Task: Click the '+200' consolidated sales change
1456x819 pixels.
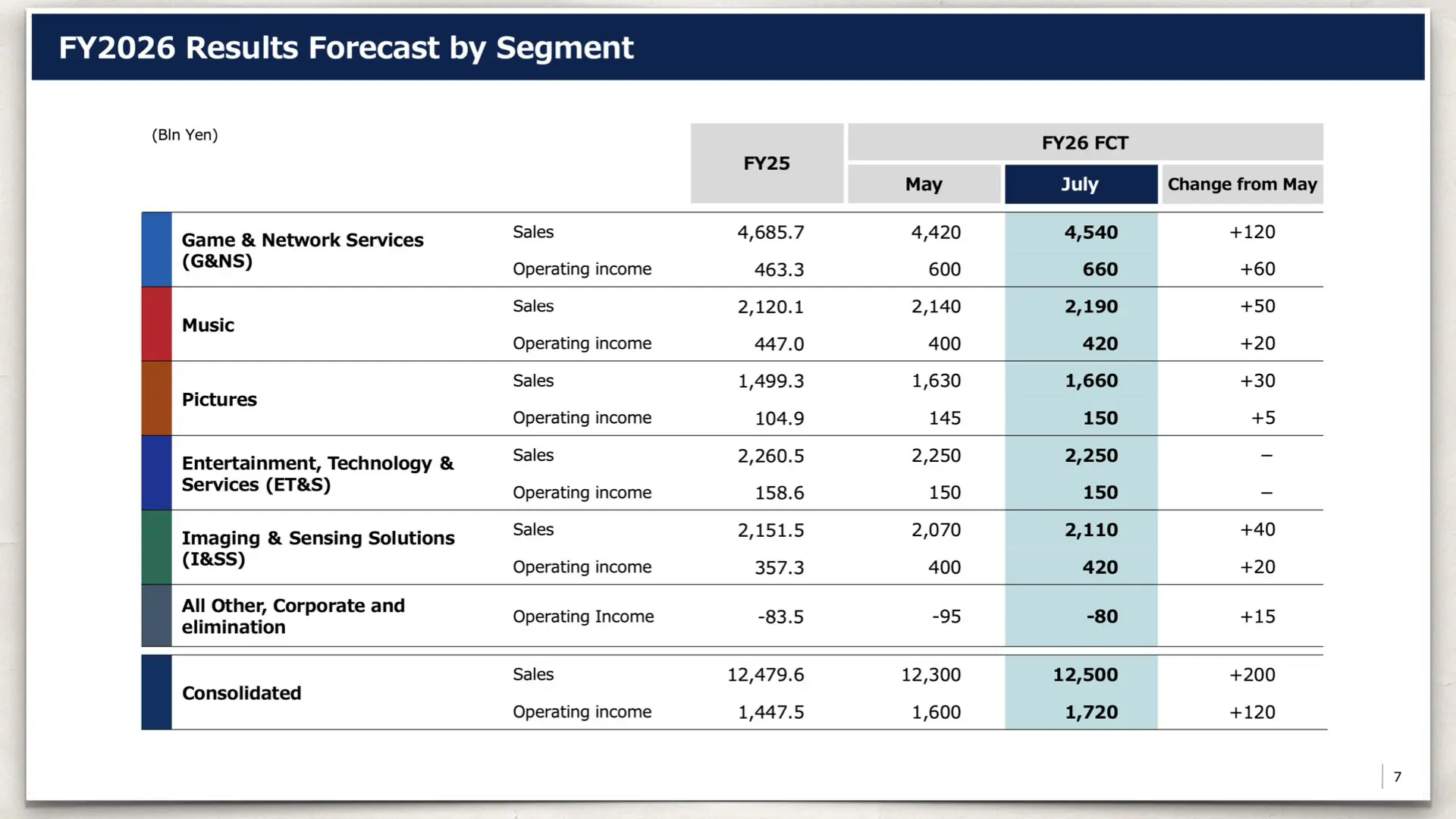Action: click(x=1252, y=675)
